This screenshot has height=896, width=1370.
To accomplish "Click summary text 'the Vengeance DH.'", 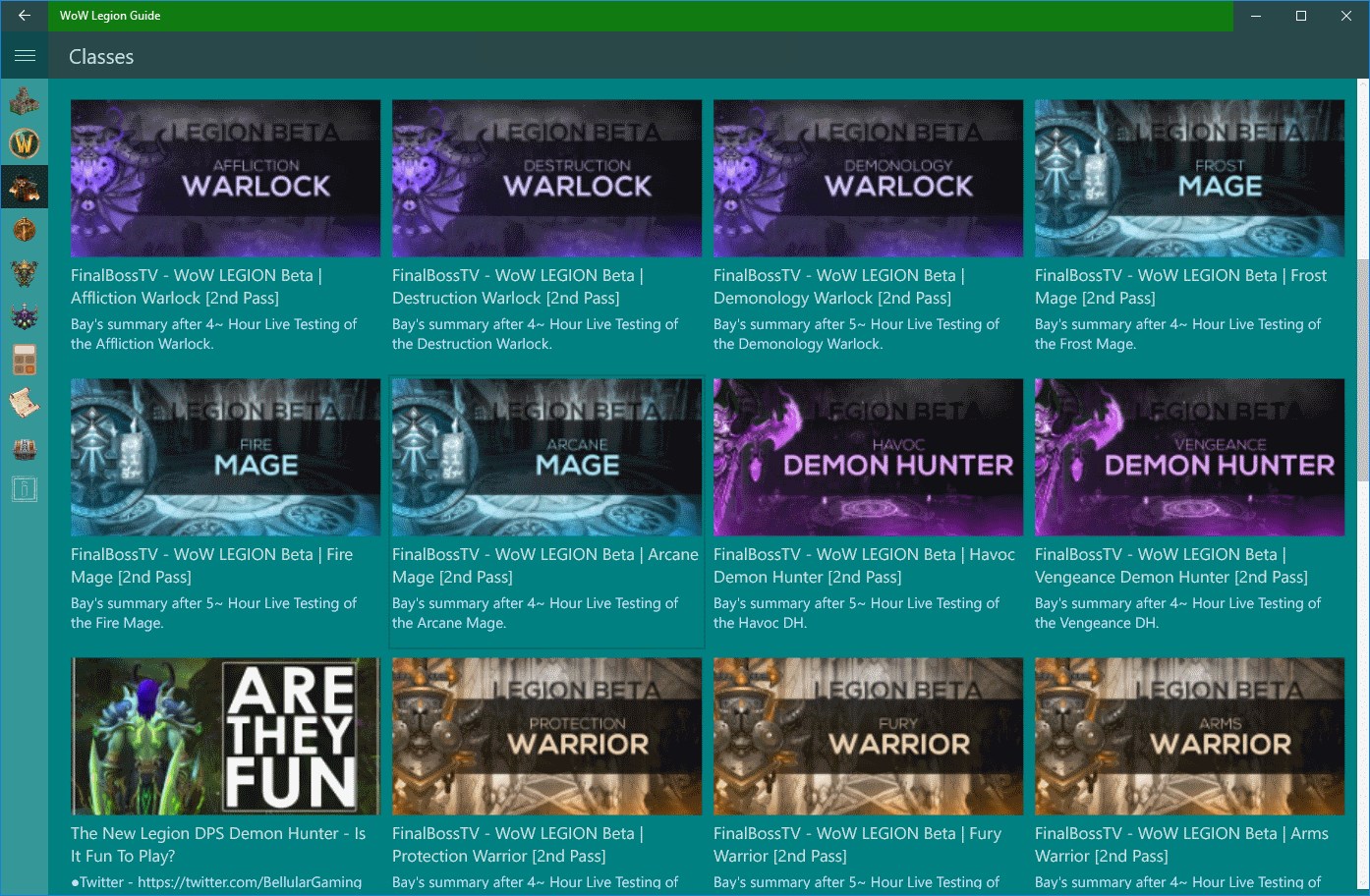I will coord(1097,623).
